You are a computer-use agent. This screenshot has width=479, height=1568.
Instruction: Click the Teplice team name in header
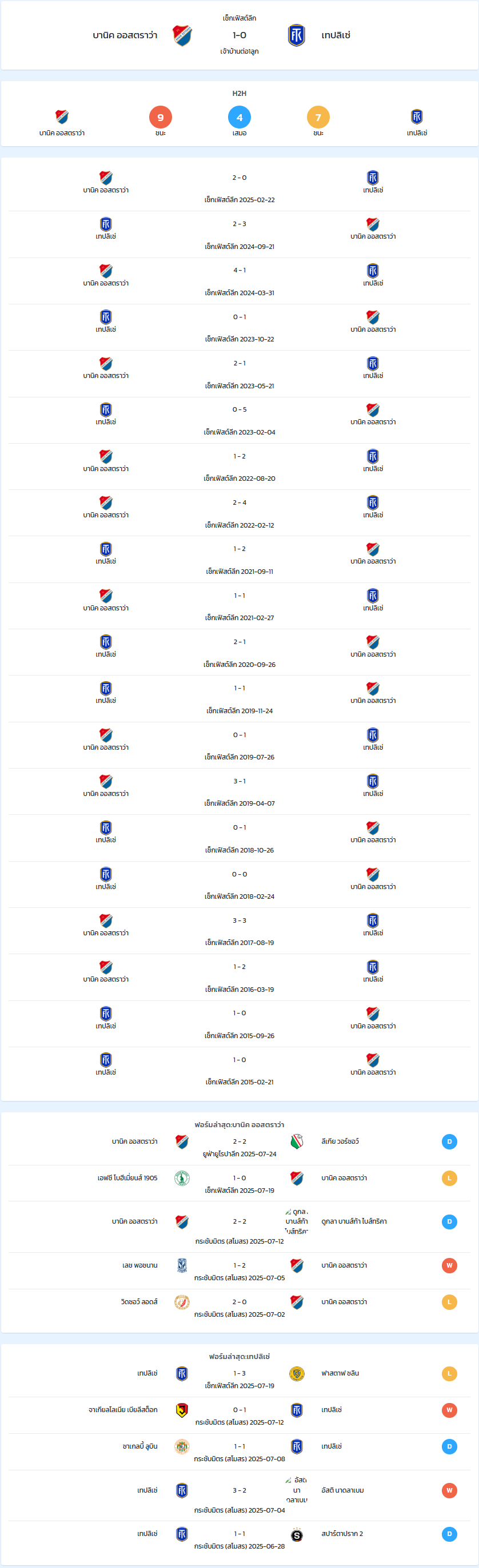336,35
